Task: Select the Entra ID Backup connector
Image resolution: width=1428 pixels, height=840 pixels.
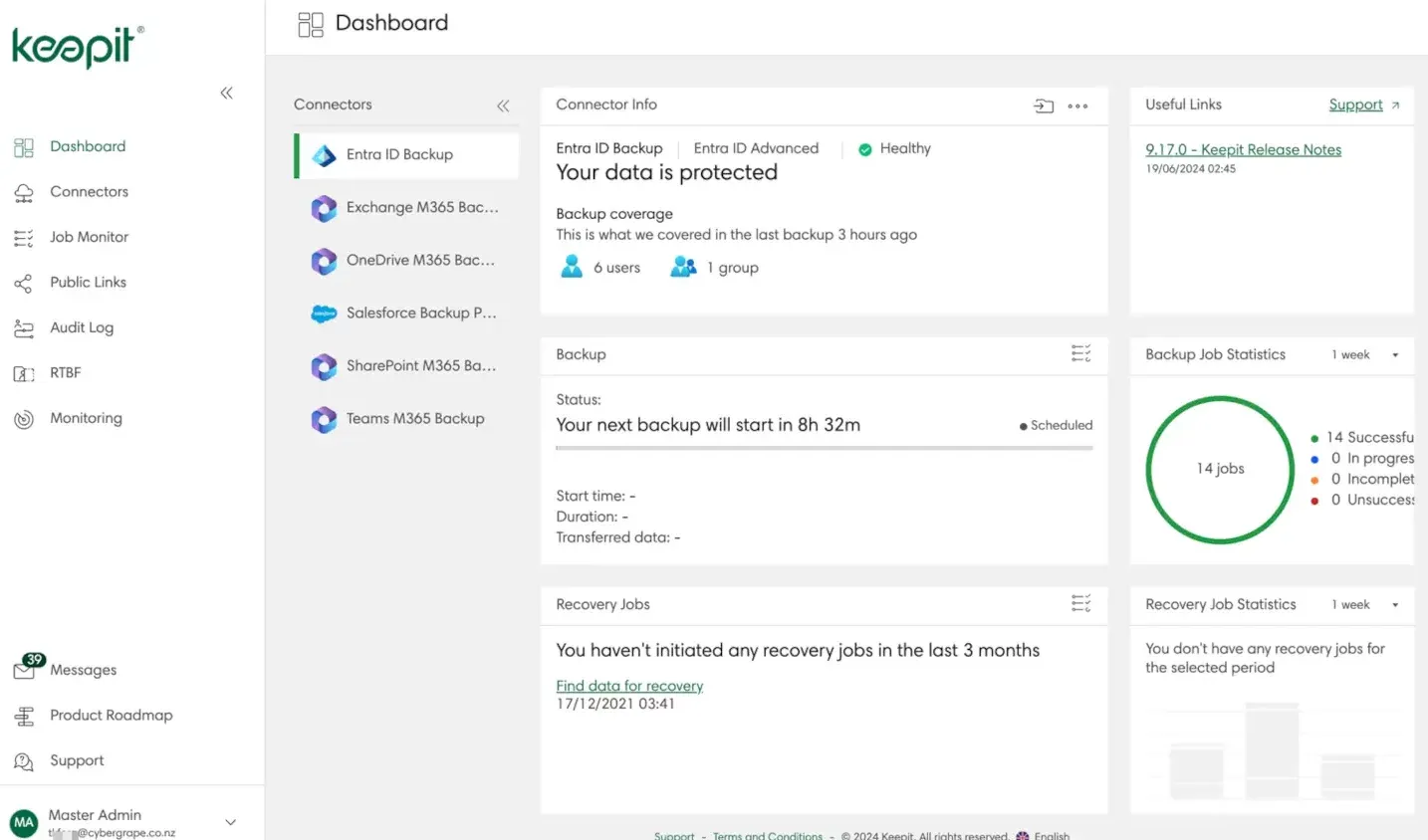Action: coord(406,155)
